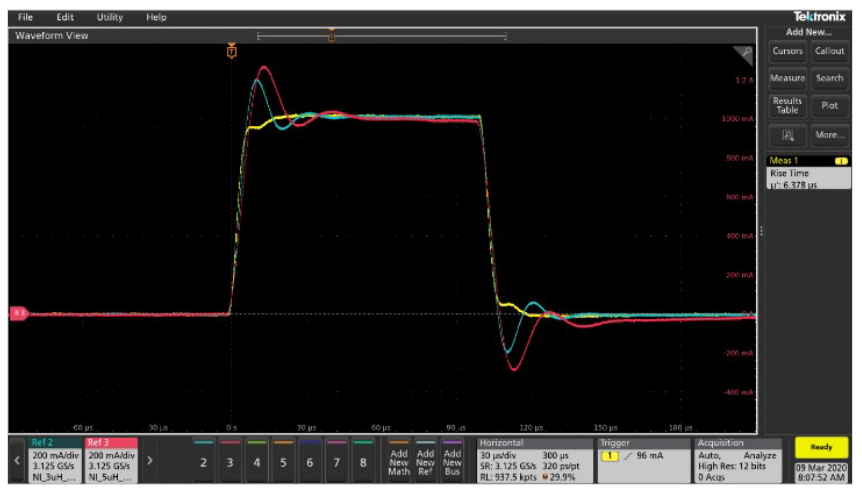862x493 pixels.
Task: Open the Search function
Action: click(829, 78)
